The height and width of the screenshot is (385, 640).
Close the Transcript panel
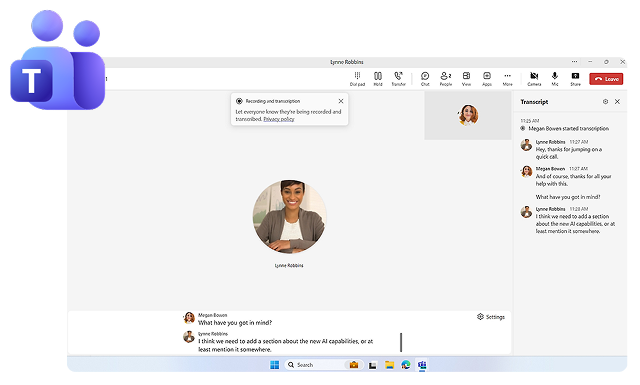pyautogui.click(x=617, y=102)
